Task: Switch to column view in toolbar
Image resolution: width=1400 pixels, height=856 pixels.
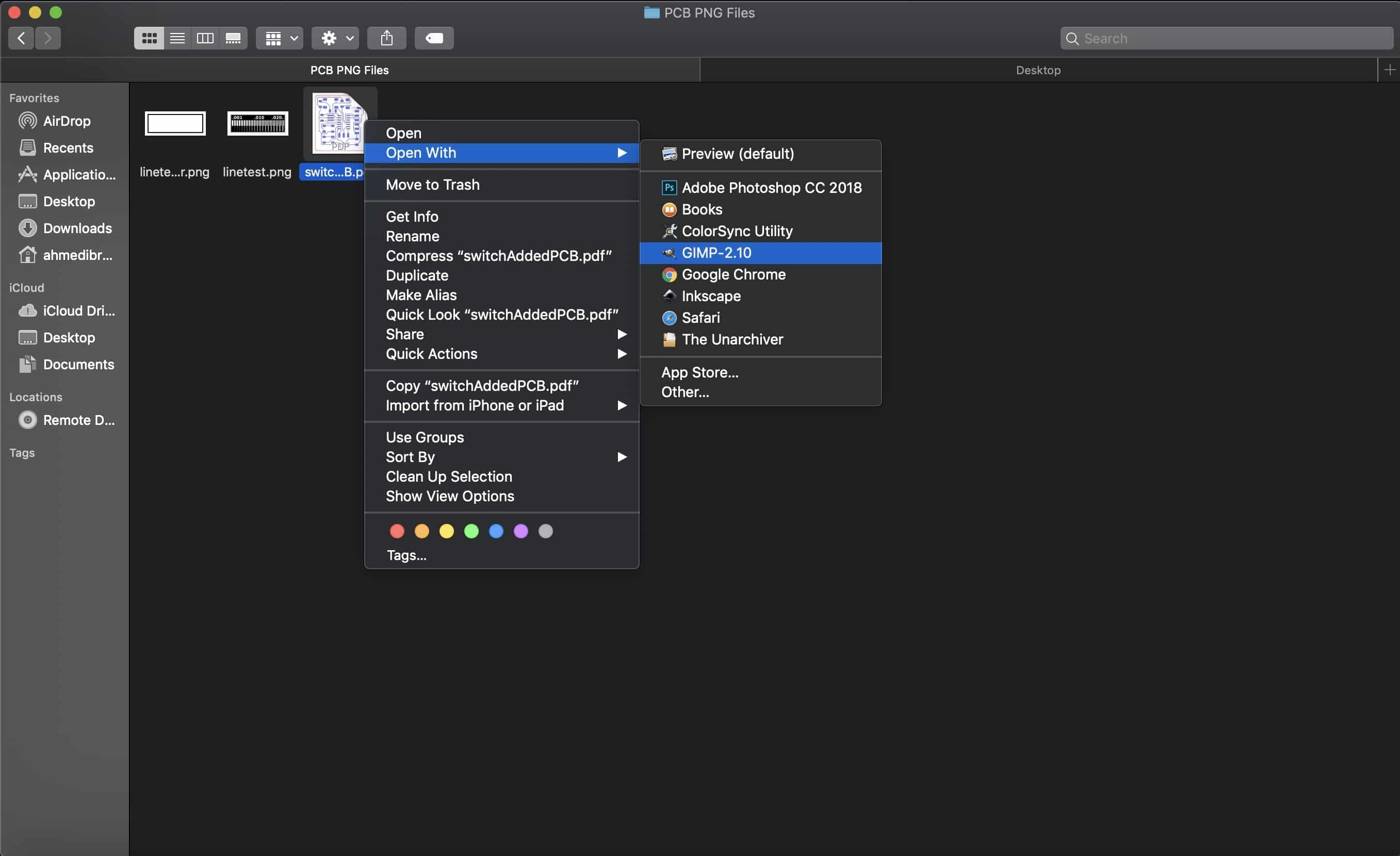Action: coord(205,38)
